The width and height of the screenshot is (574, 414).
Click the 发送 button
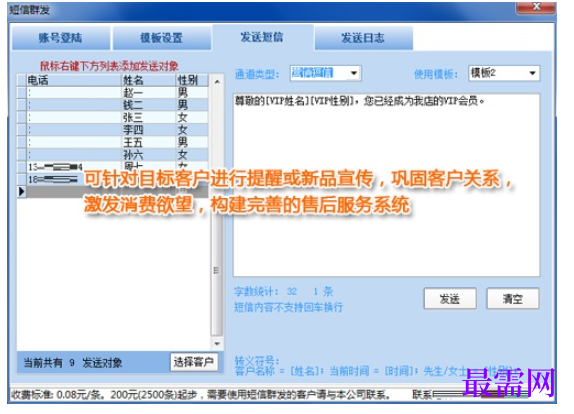(450, 299)
